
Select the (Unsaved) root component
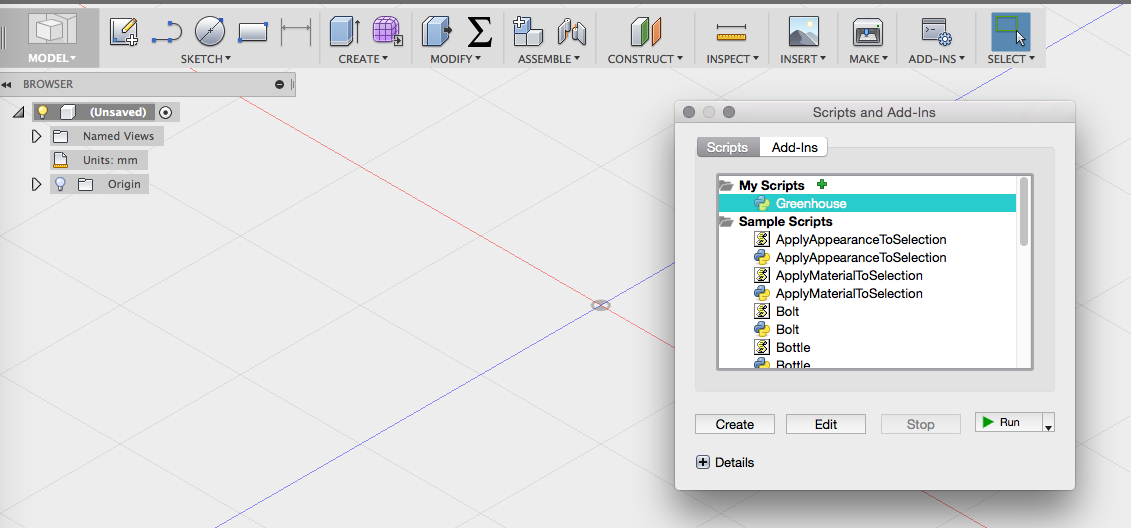[x=118, y=112]
